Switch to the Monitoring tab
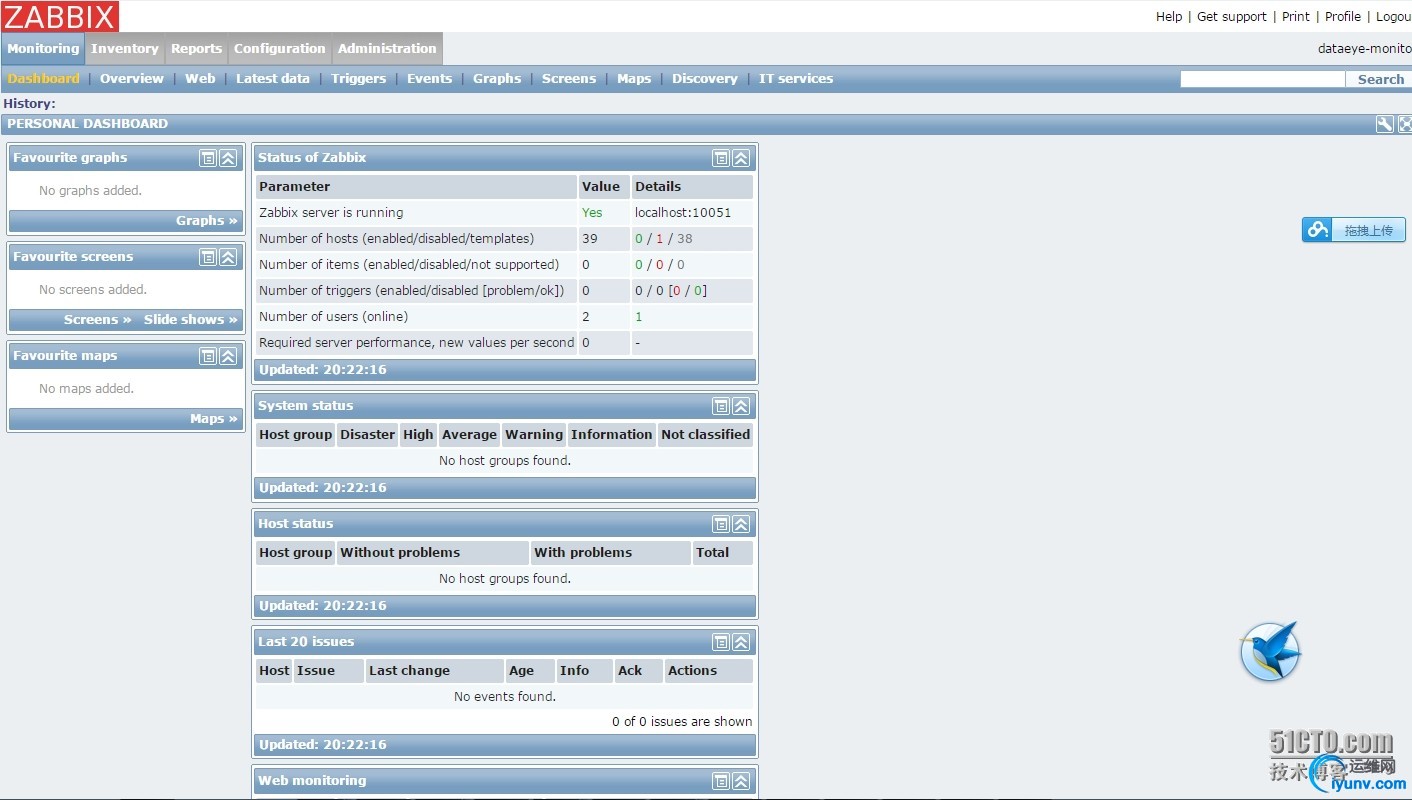The width and height of the screenshot is (1412, 800). click(43, 49)
